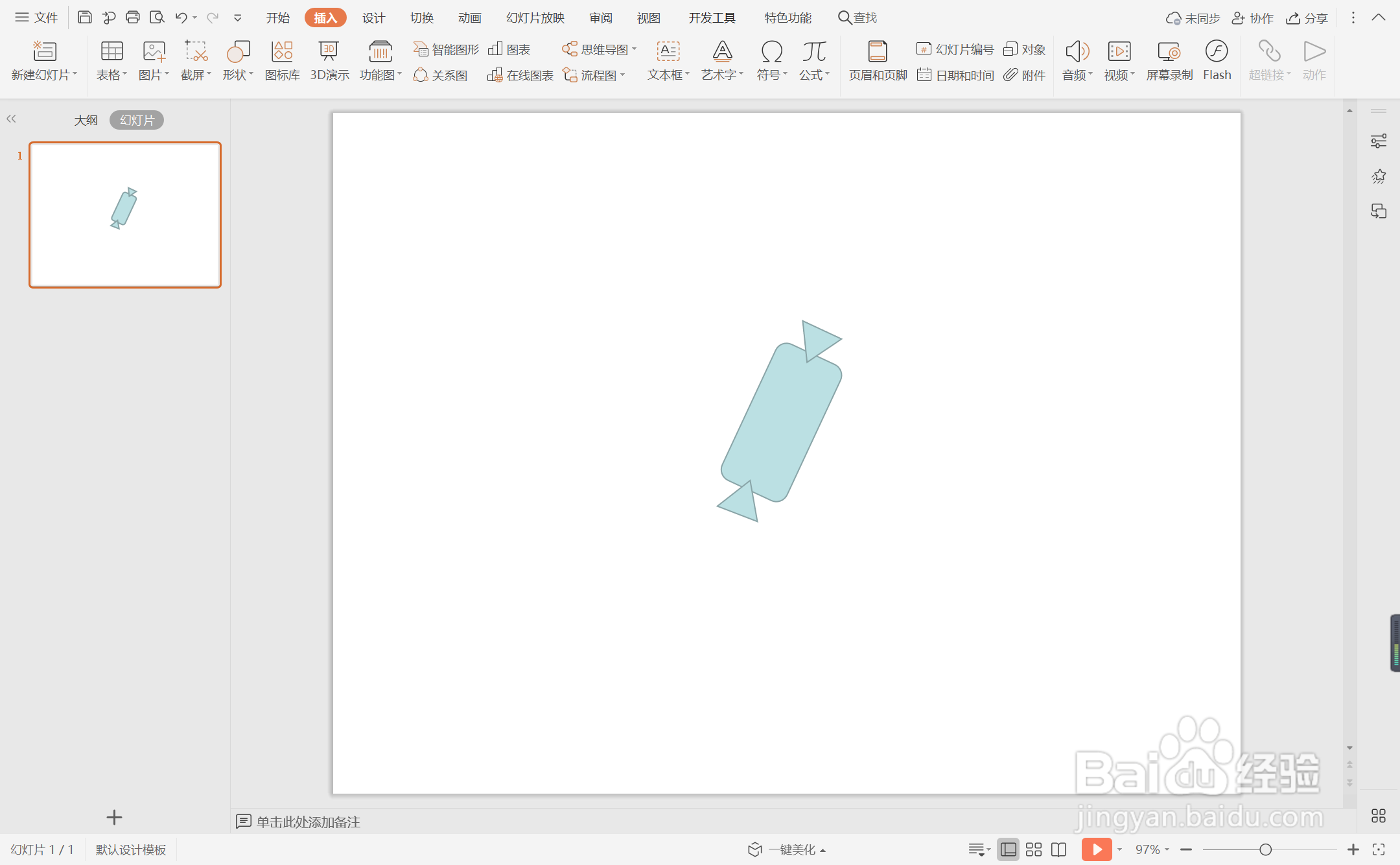The image size is (1400, 865).
Task: Start 屏幕录制 screen recording
Action: tap(1169, 61)
